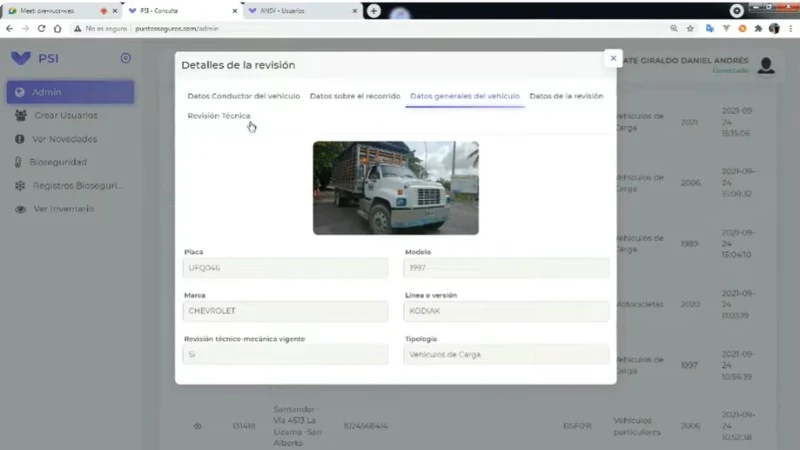The image size is (800, 450).
Task: Click the Revisión técnico-mecánica vigente field
Action: pyautogui.click(x=285, y=355)
